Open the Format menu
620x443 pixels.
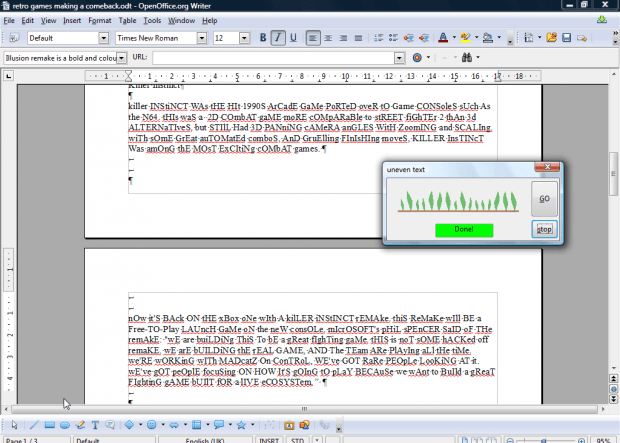tap(100, 20)
